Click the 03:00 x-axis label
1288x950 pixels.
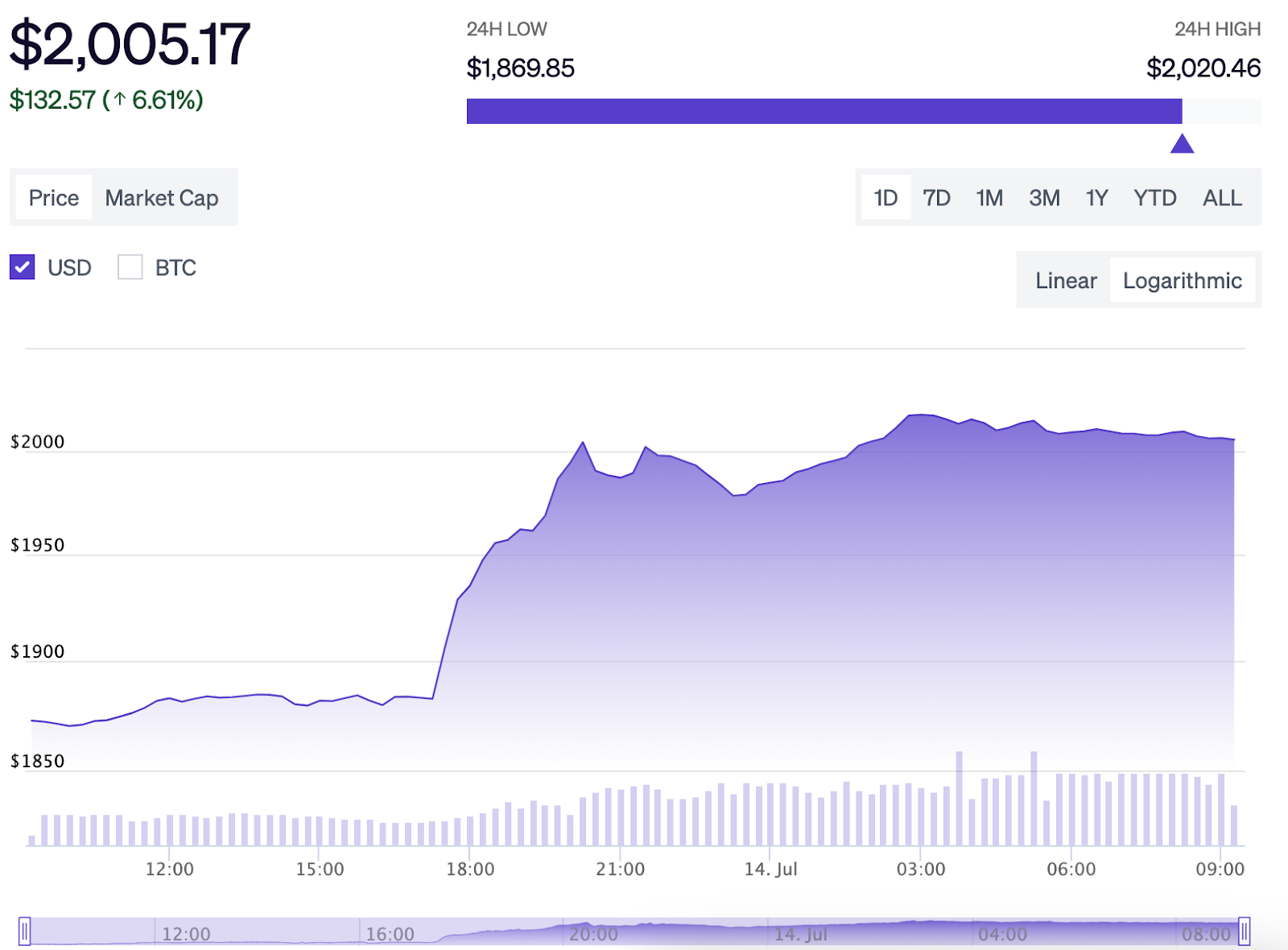(x=921, y=869)
